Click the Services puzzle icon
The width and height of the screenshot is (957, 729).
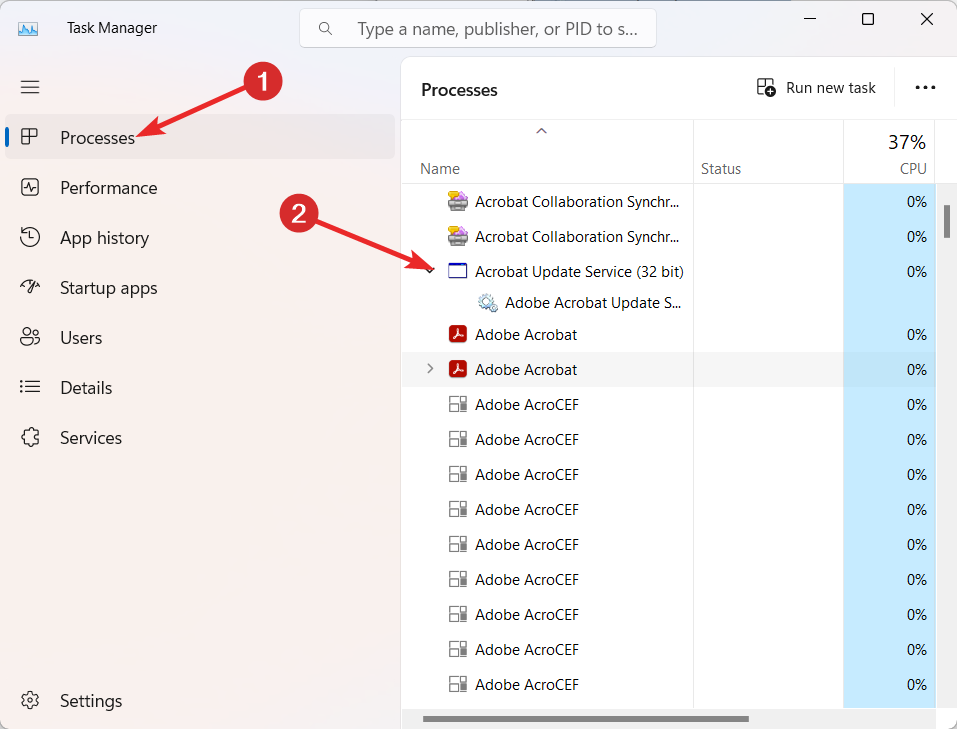coord(30,438)
